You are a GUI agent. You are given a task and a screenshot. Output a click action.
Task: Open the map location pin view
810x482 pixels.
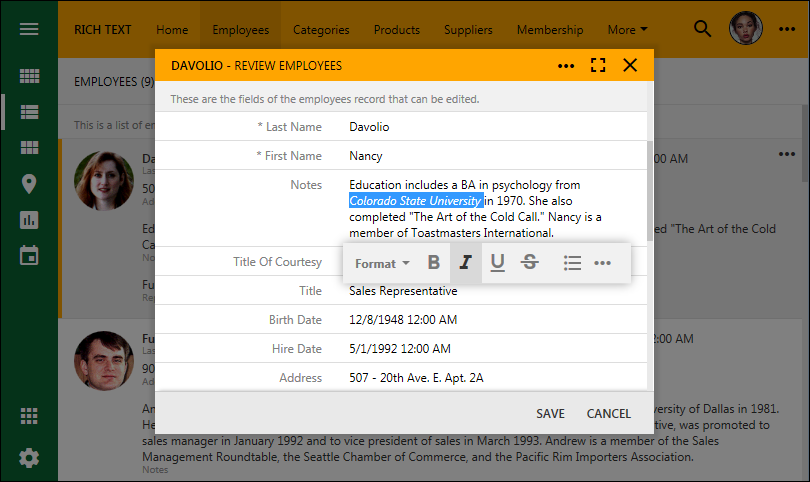pos(29,184)
